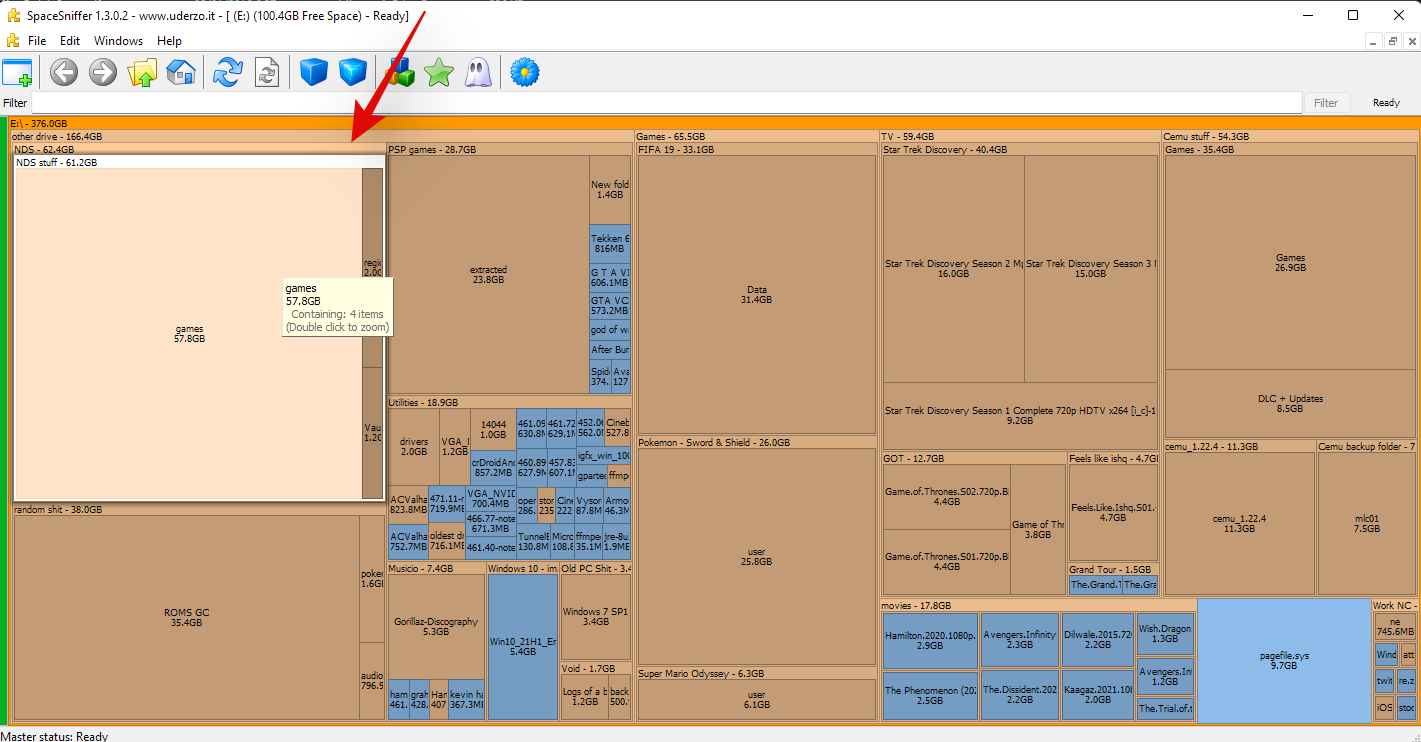Select the Win10_21H1 file block
Screen dimensions: 1421x742
522,646
